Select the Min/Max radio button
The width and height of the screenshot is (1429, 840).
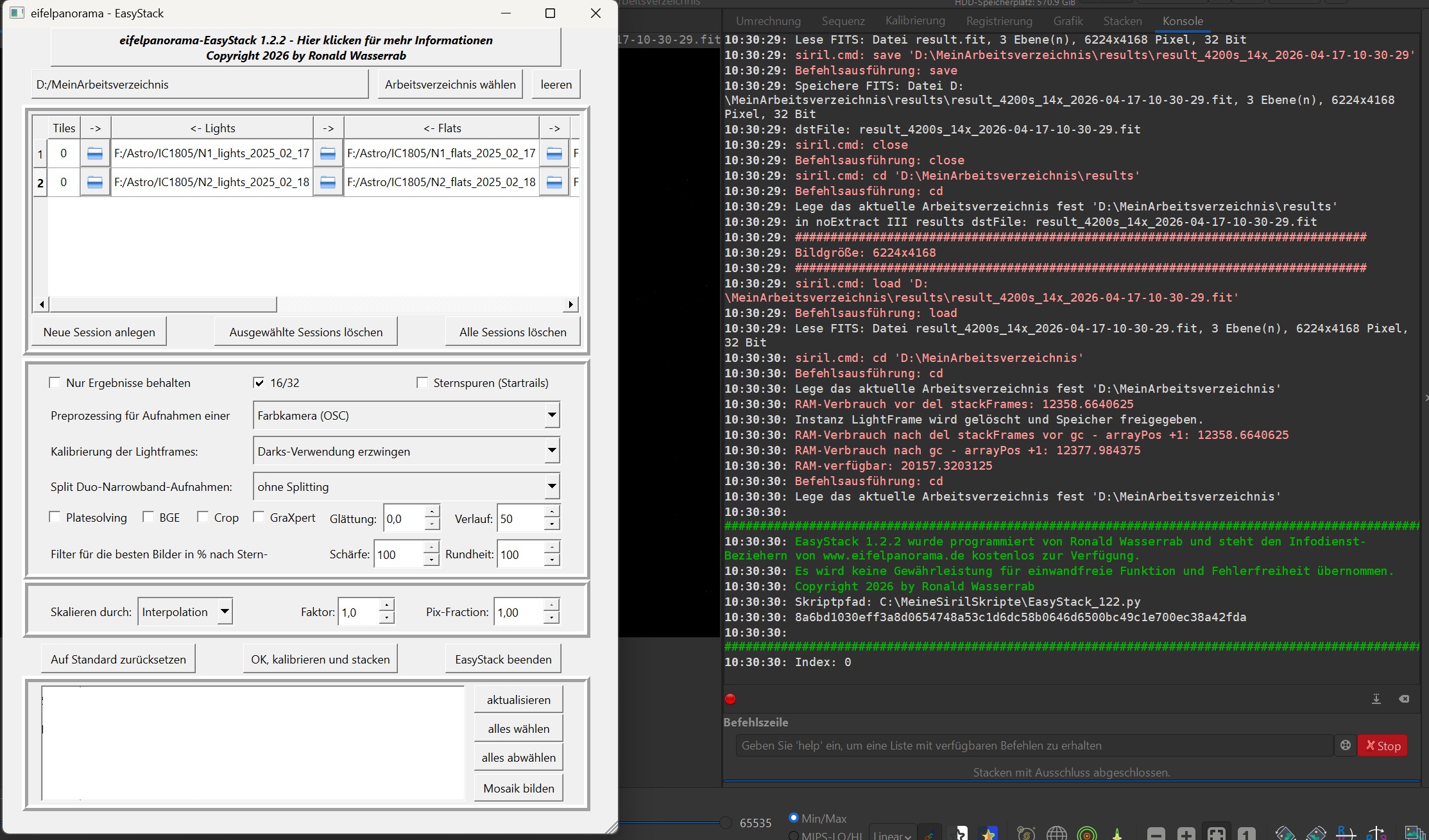(x=794, y=818)
